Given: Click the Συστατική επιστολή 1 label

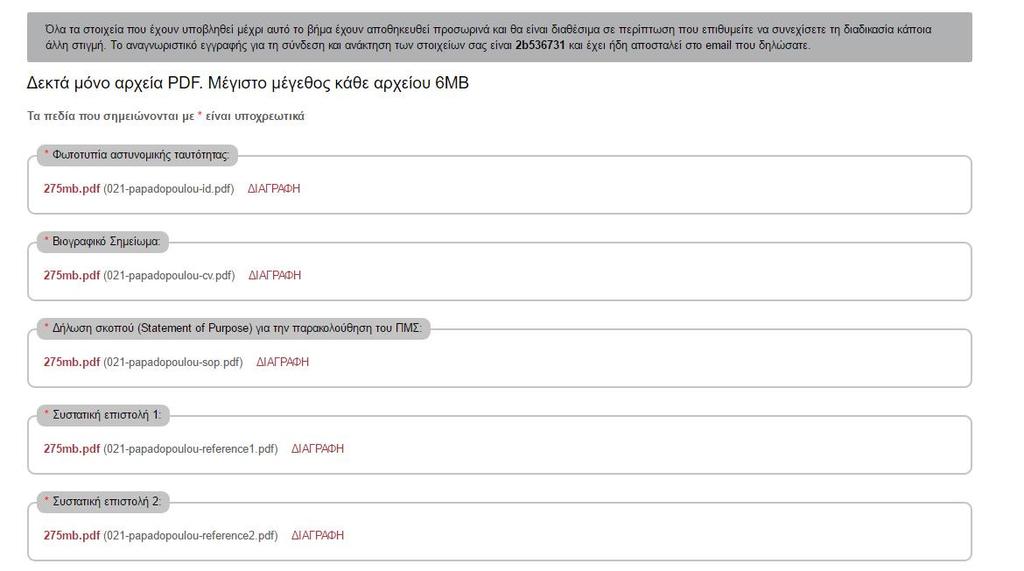Looking at the screenshot, I should tap(103, 415).
